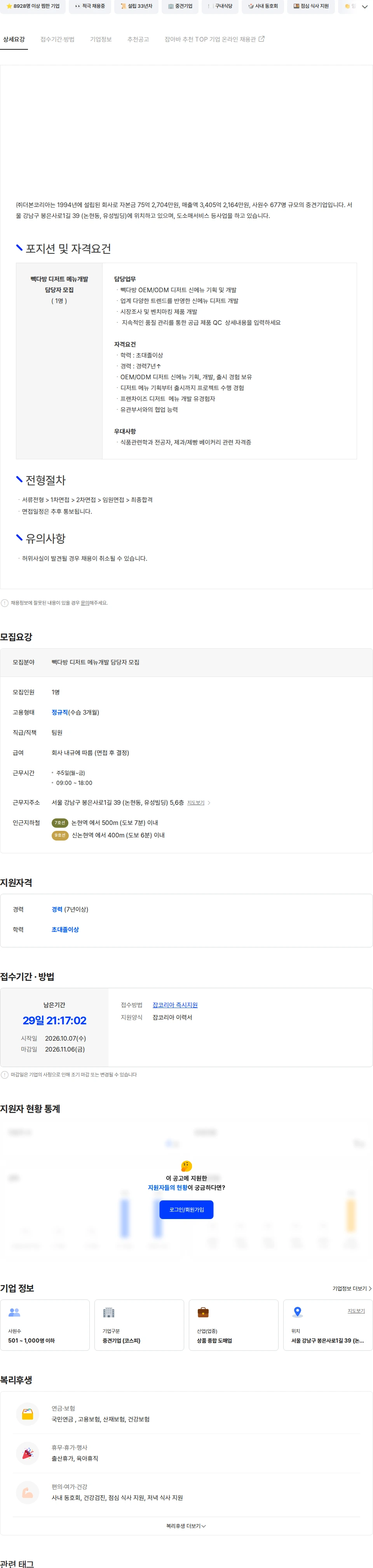This screenshot has height=1568, width=373.
Task: Open the 잡코리아 즉시지원 link
Action: (174, 1005)
